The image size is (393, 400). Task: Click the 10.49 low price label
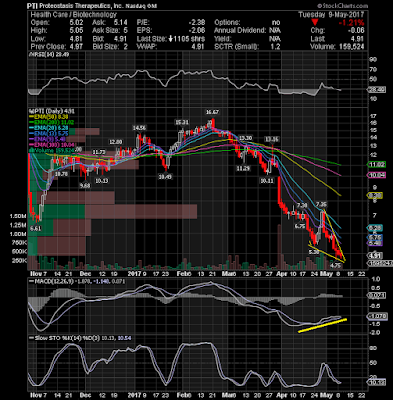pos(165,177)
